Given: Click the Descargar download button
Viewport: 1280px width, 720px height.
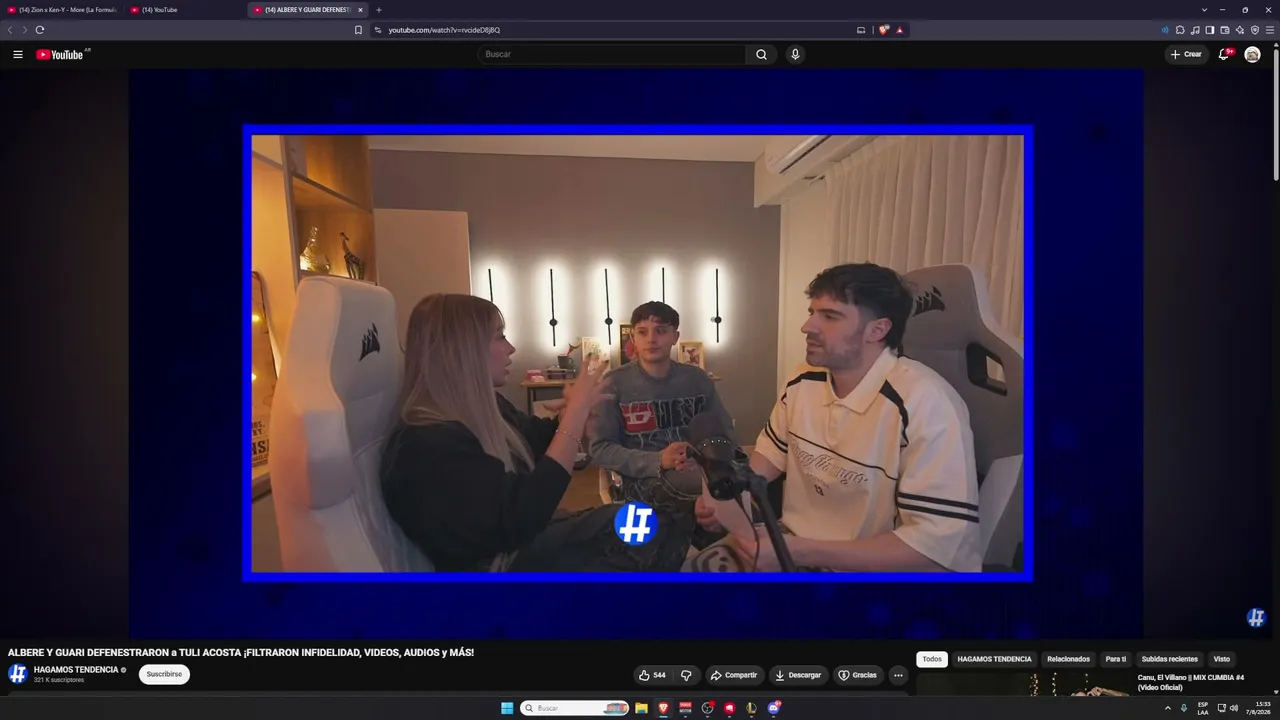Looking at the screenshot, I should (798, 675).
